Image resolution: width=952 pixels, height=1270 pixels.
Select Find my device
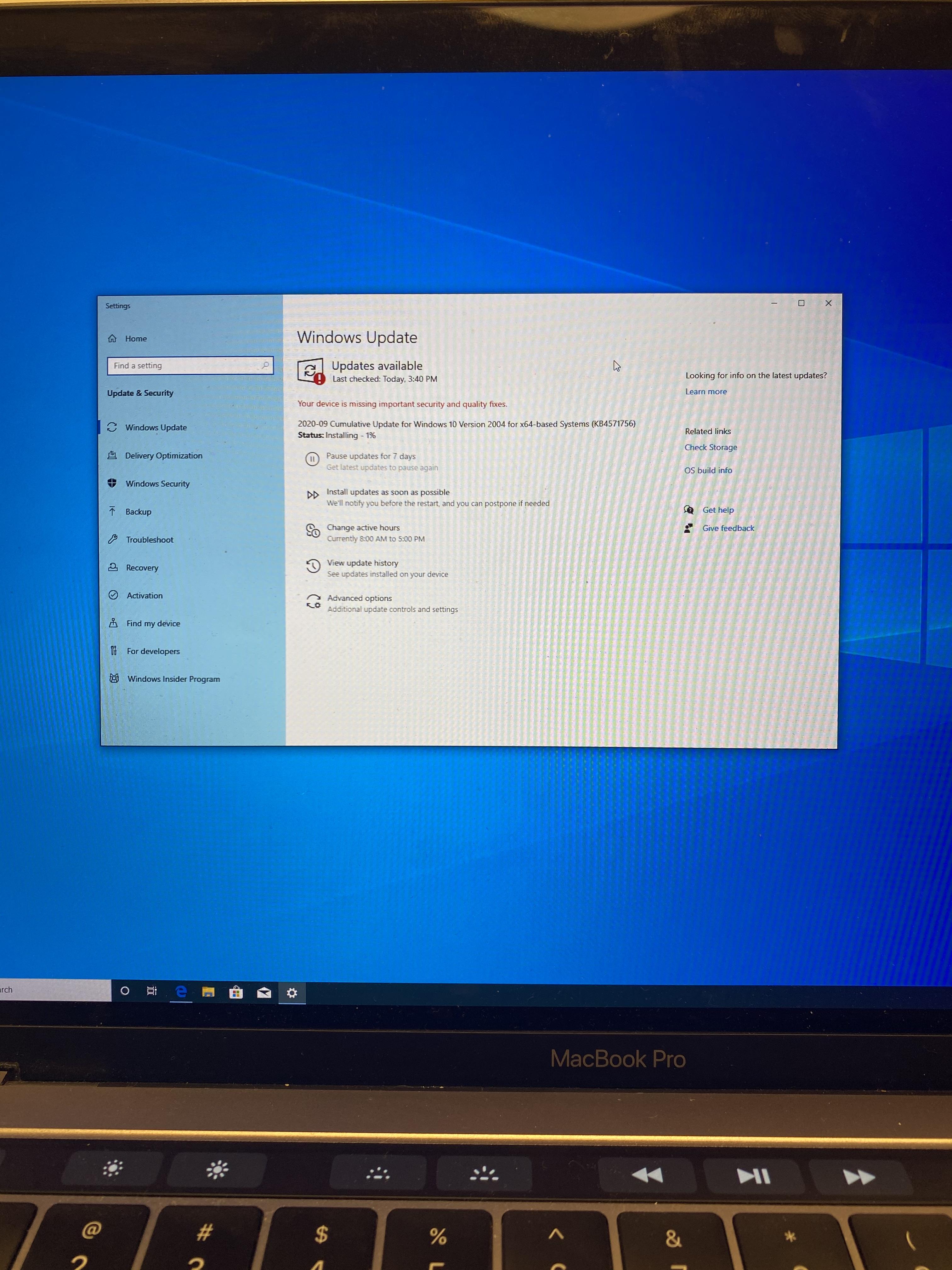153,623
